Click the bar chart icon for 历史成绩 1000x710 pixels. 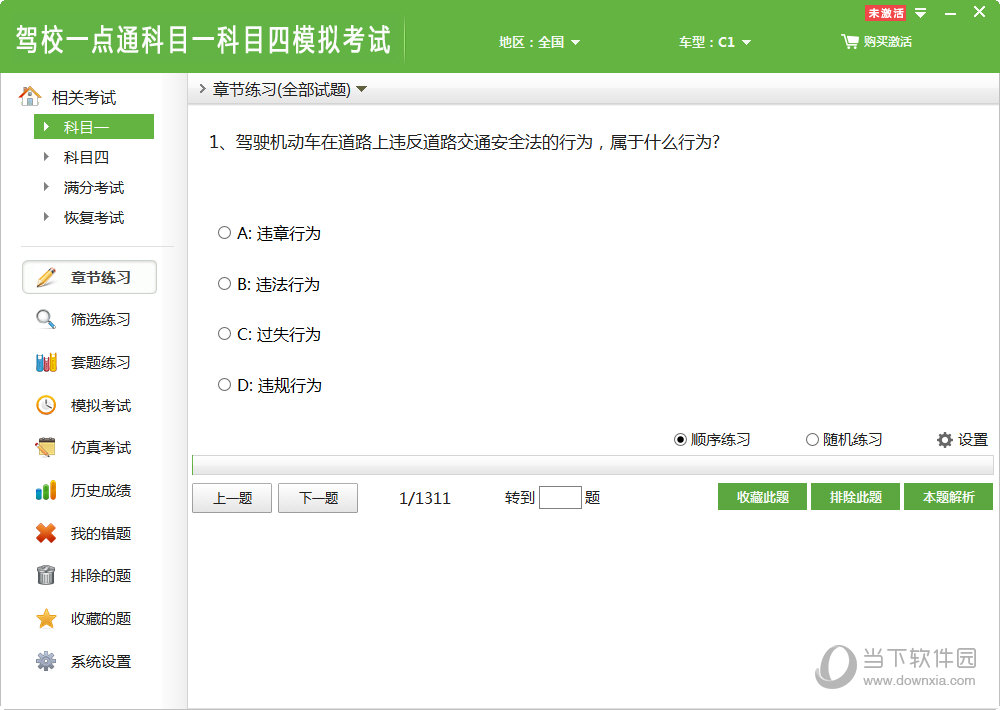[x=46, y=490]
